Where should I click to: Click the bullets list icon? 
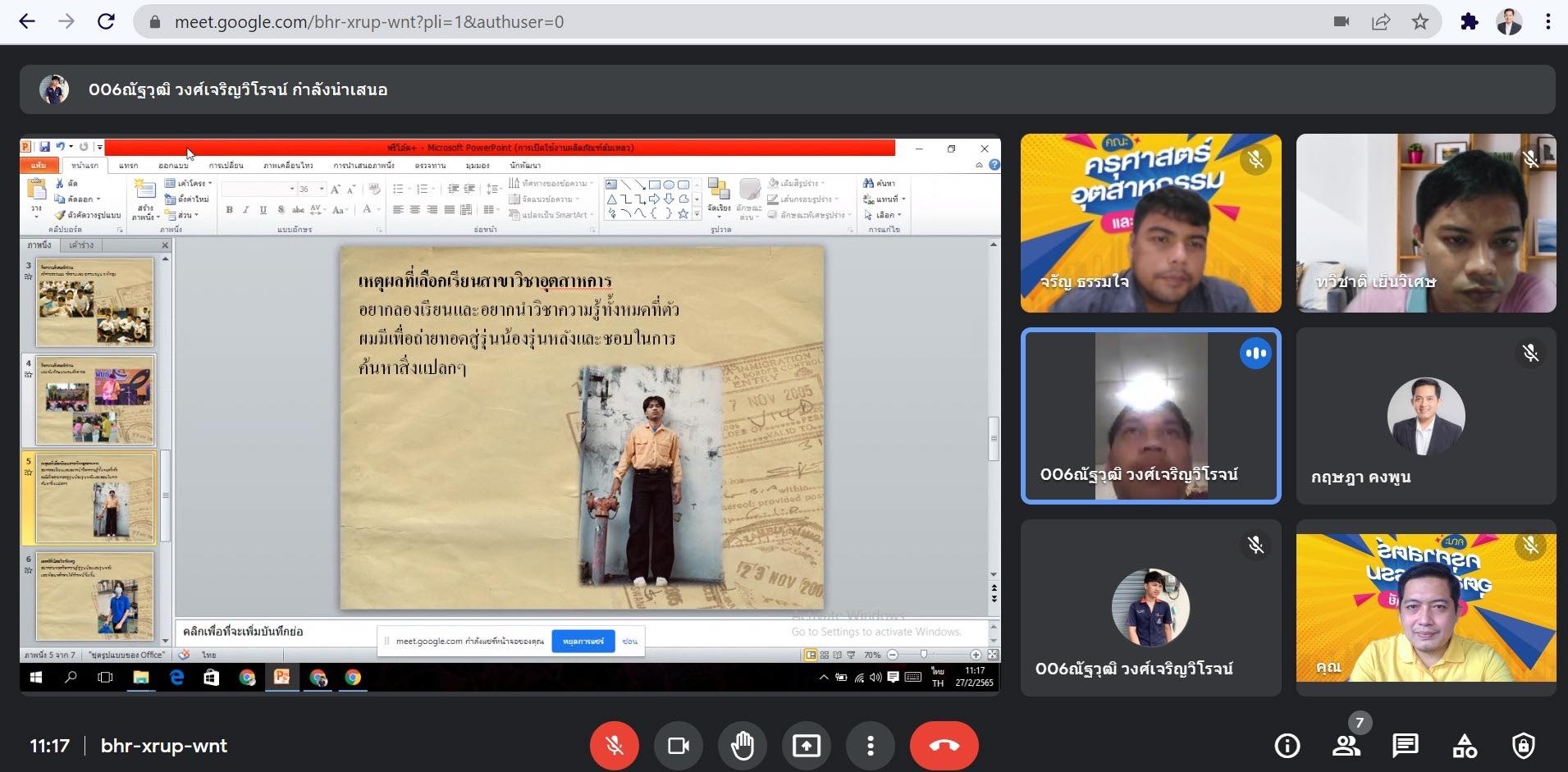click(400, 189)
